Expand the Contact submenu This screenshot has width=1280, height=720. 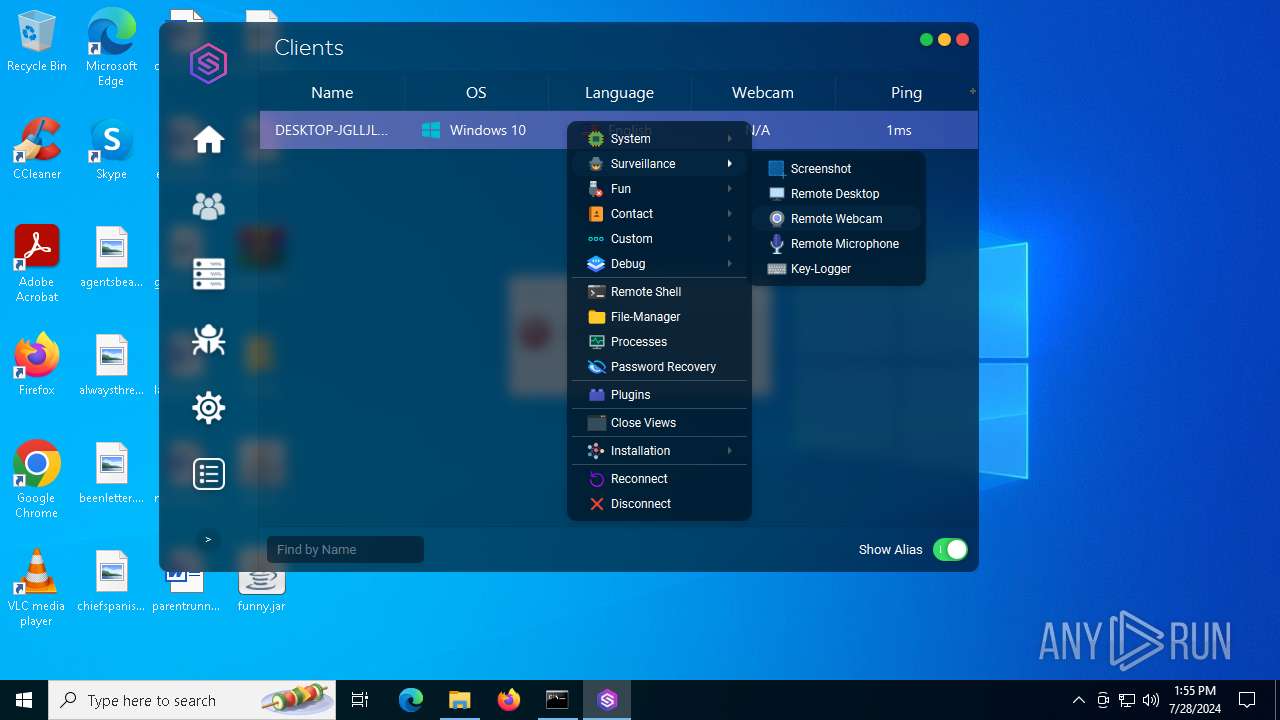click(660, 213)
